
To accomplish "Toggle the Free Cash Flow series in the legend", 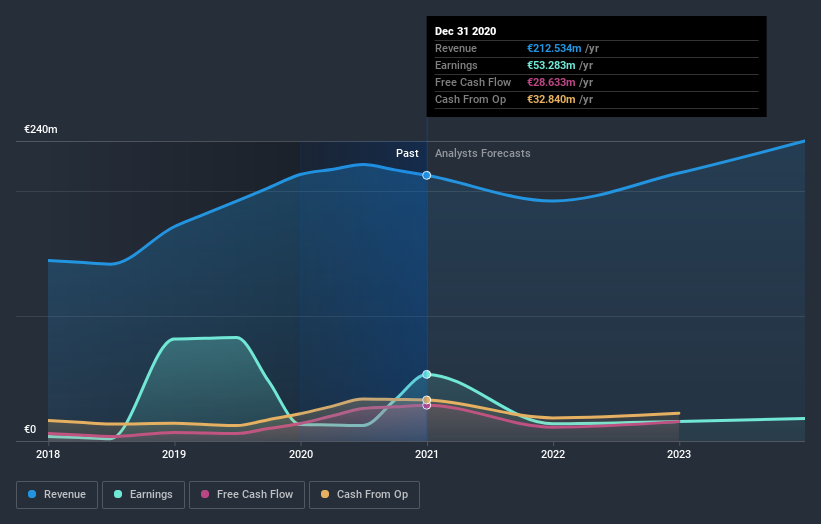I will tap(247, 495).
